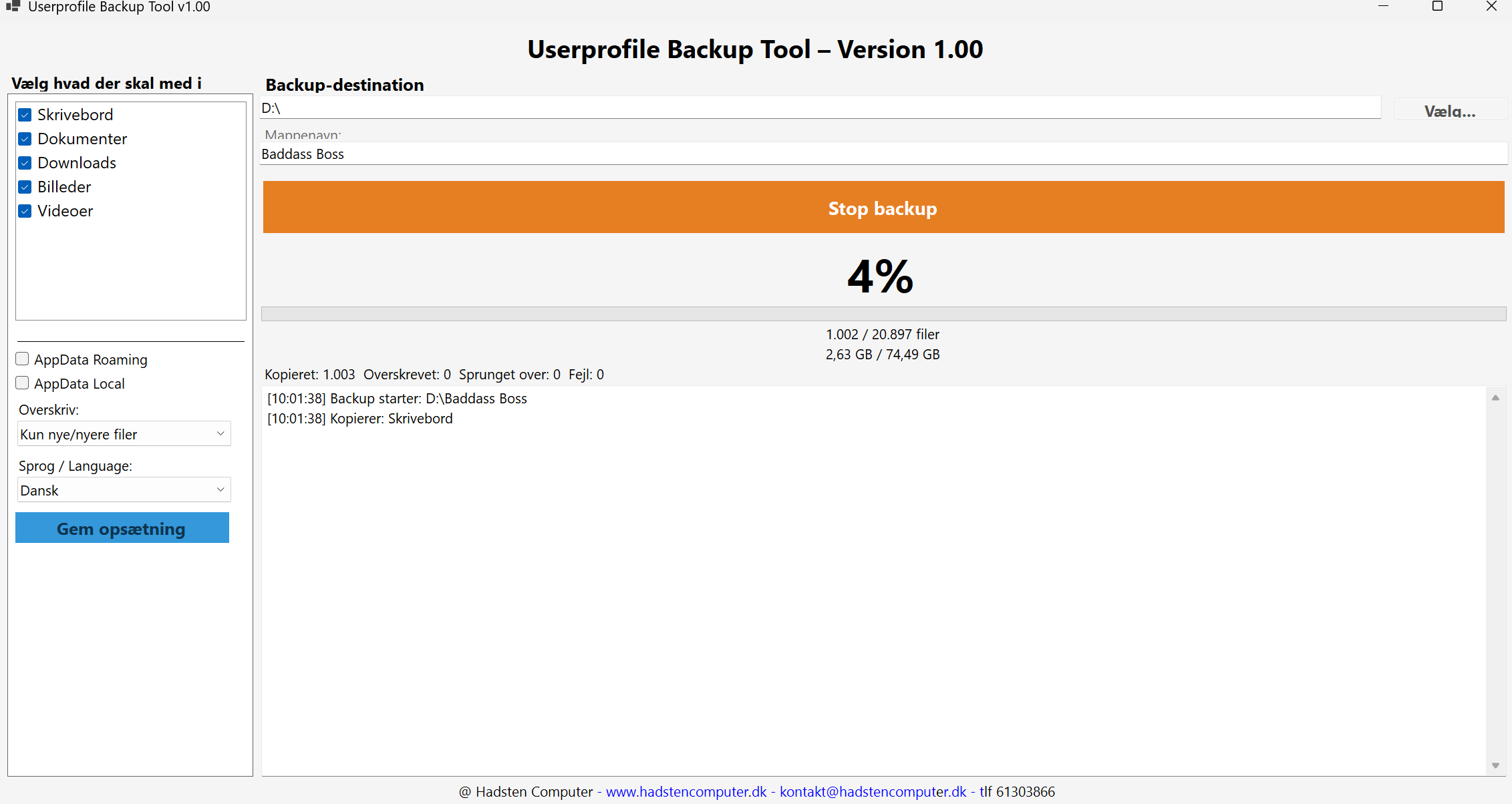Click log scrollbar down arrow

[1495, 766]
